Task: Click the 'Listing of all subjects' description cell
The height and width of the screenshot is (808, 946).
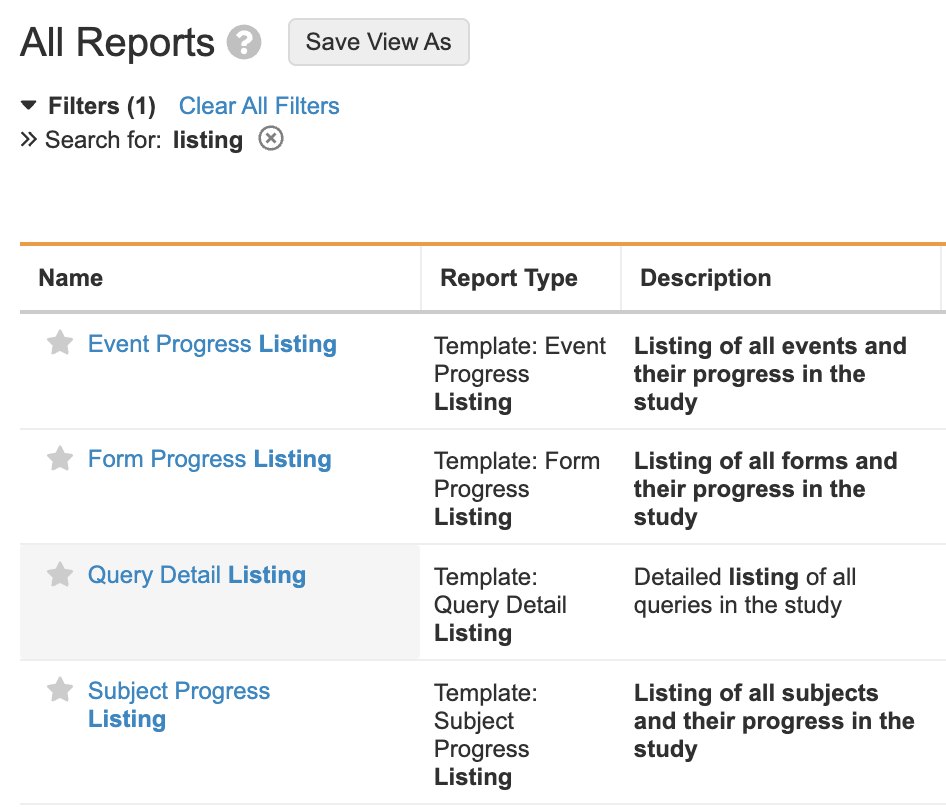Action: point(773,721)
